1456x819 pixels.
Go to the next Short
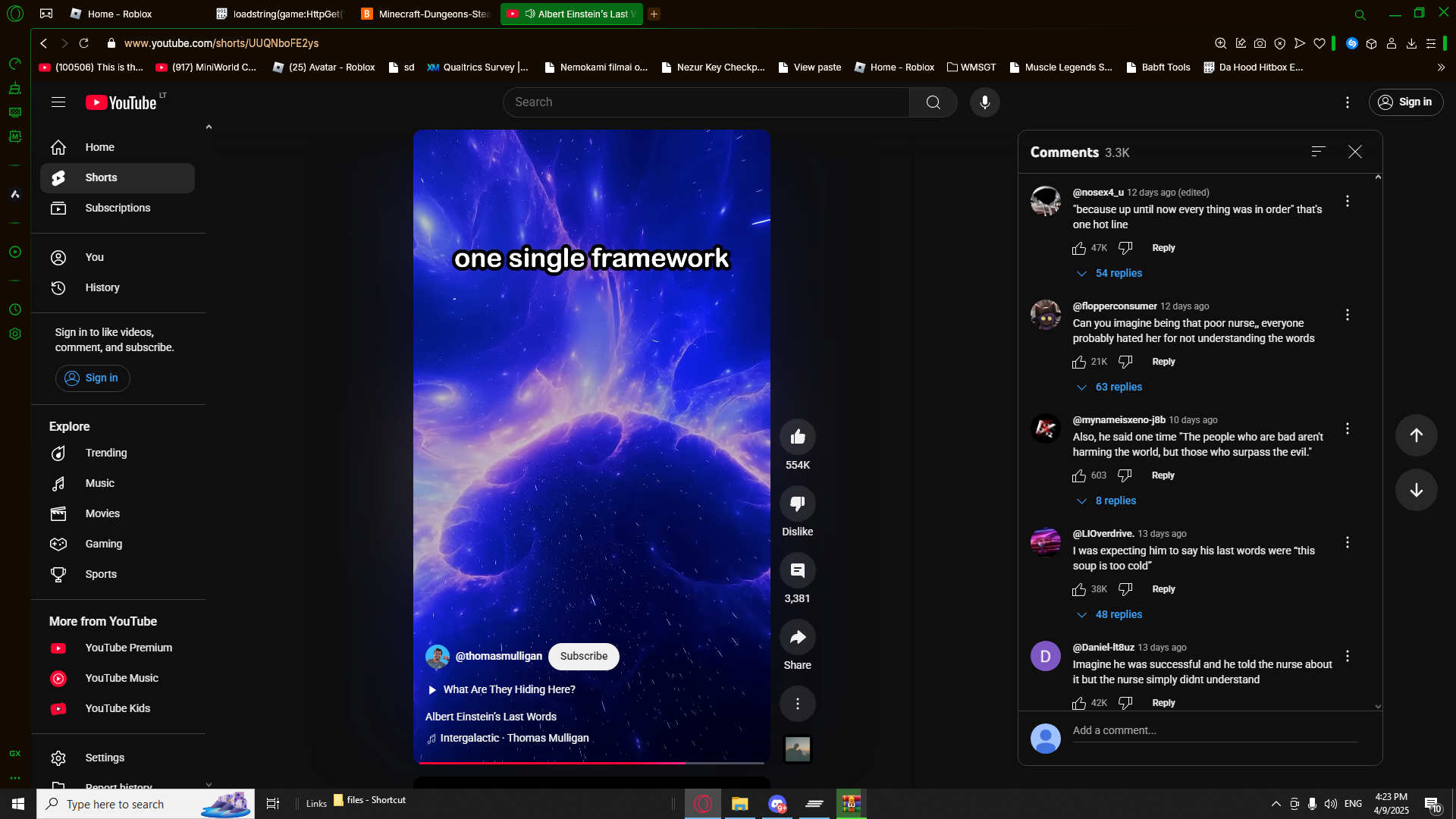click(x=1417, y=490)
